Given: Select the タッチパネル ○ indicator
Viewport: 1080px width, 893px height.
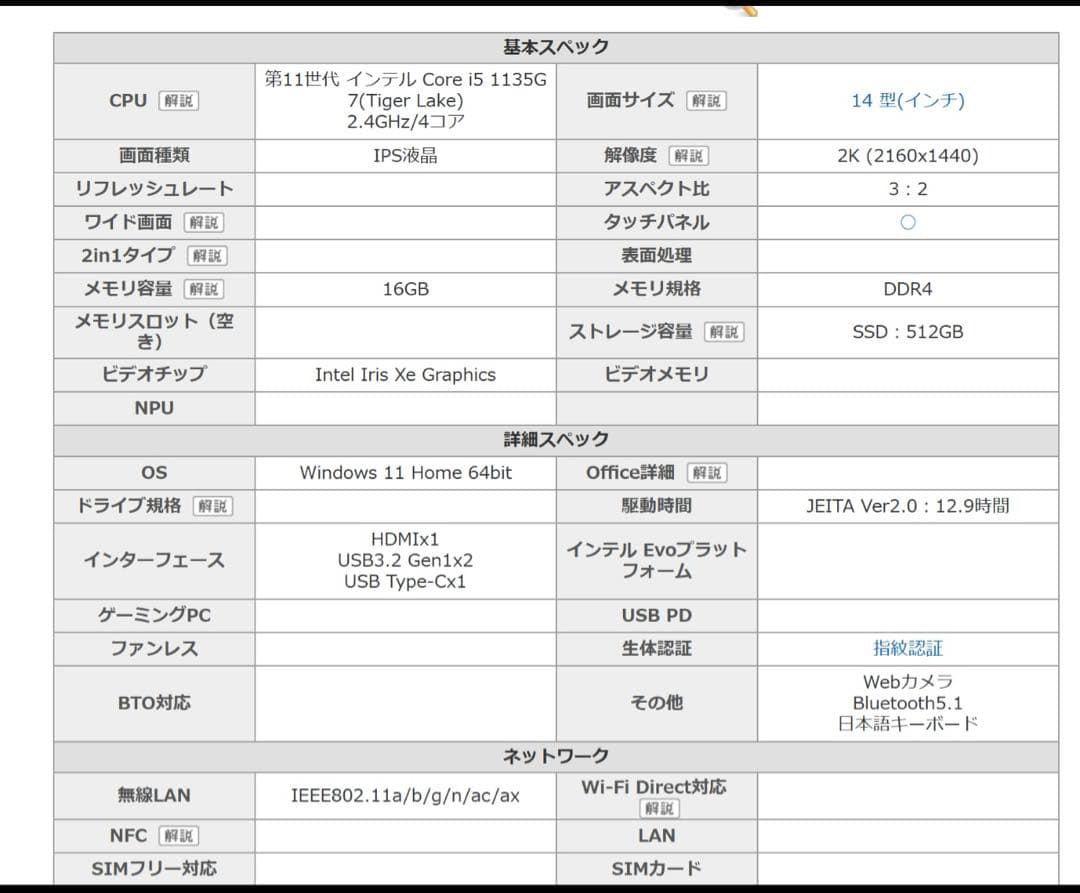Looking at the screenshot, I should click(907, 222).
